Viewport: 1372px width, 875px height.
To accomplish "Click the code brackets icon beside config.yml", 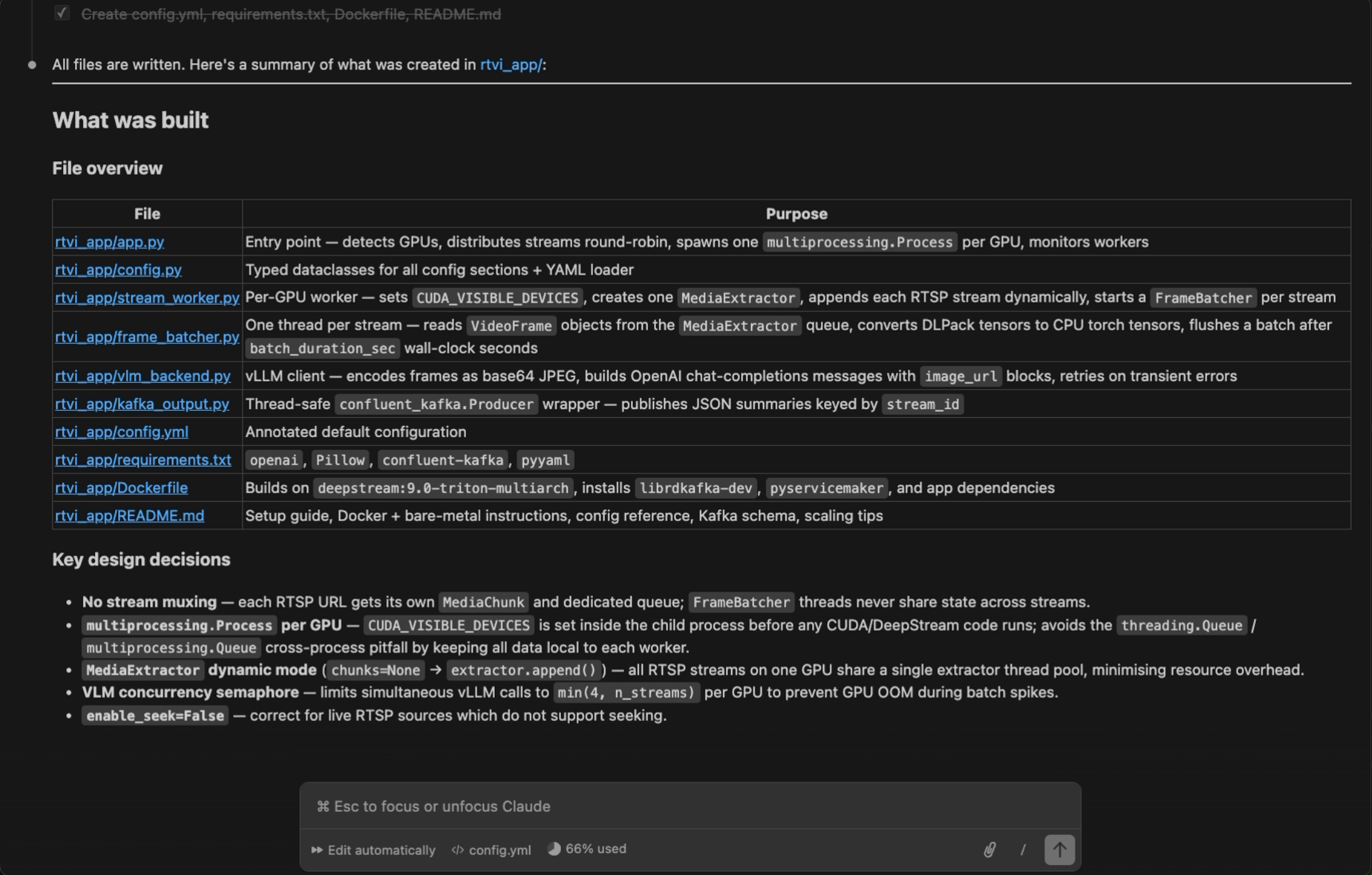I will coord(457,850).
